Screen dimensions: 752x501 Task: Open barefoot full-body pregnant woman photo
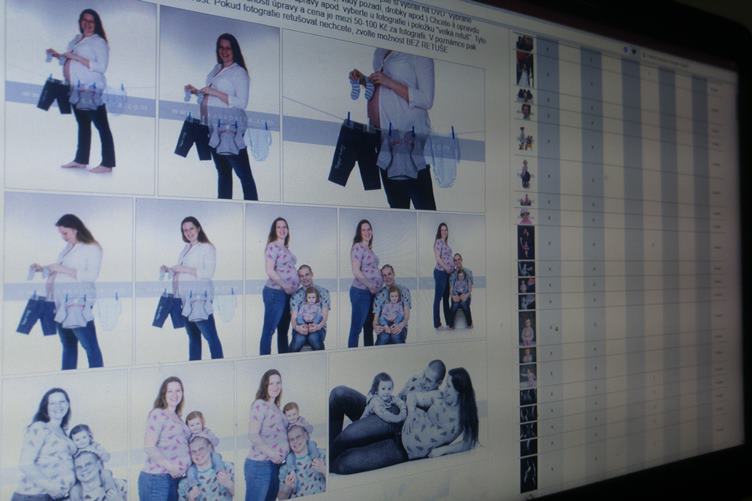(80, 96)
